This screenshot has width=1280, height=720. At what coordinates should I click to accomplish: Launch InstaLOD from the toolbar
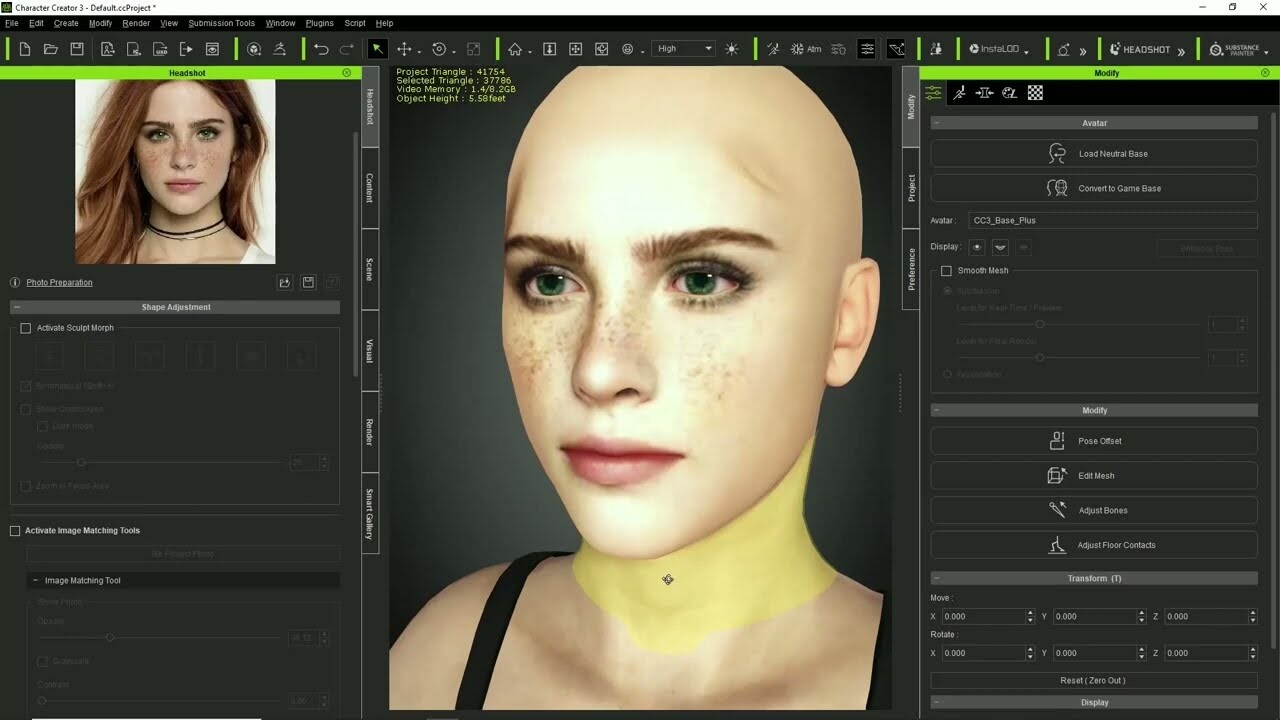coord(995,47)
